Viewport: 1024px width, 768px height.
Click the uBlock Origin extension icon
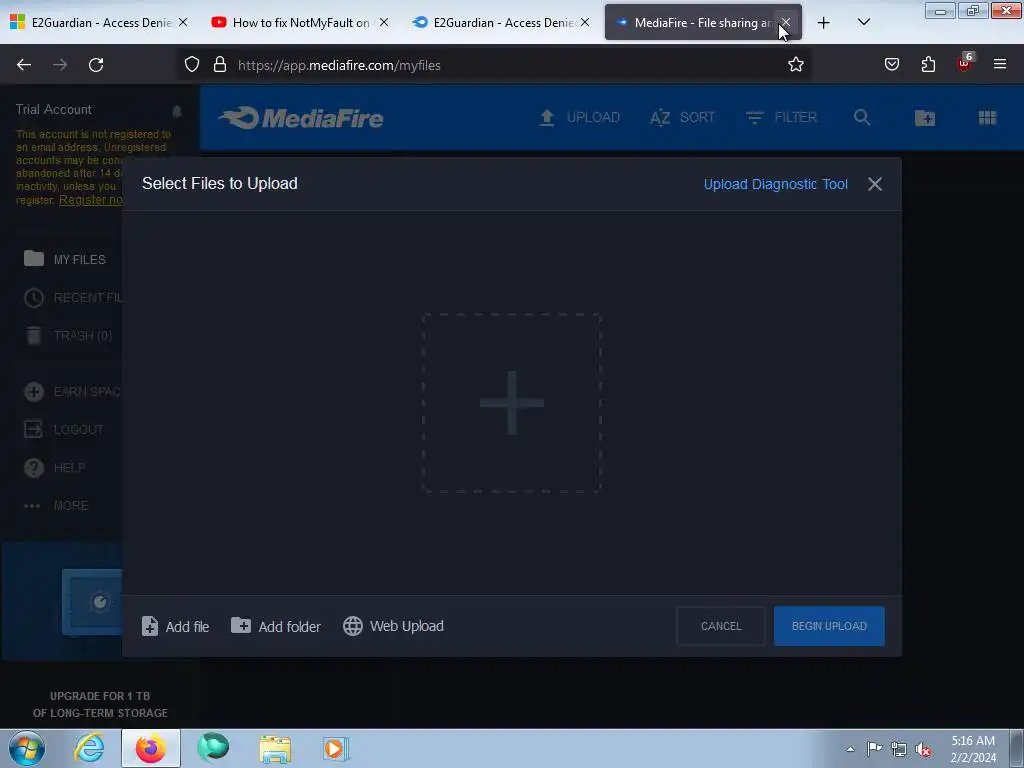click(x=965, y=63)
